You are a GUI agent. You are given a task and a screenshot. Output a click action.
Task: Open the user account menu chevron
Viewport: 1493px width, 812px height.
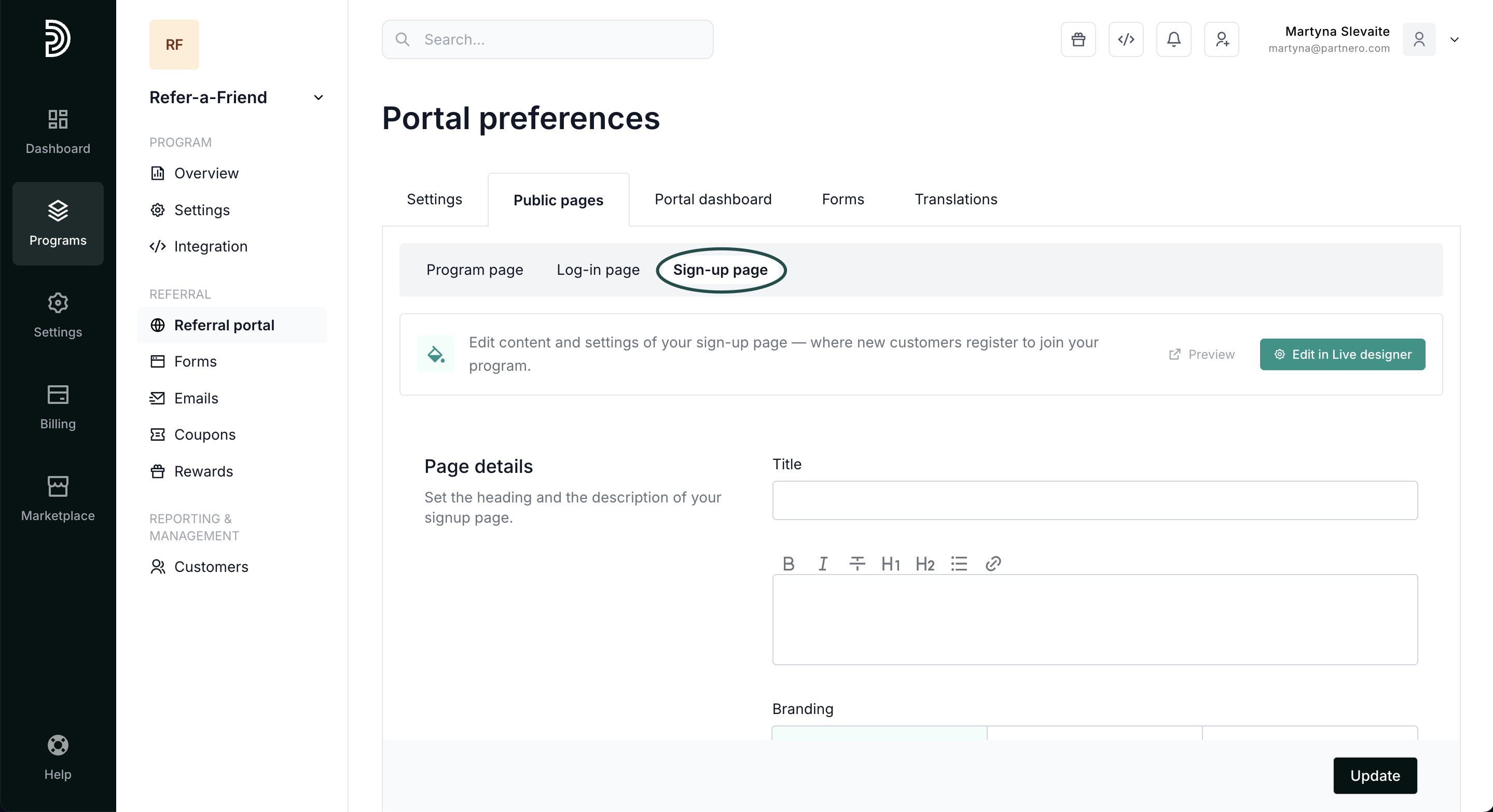1454,39
